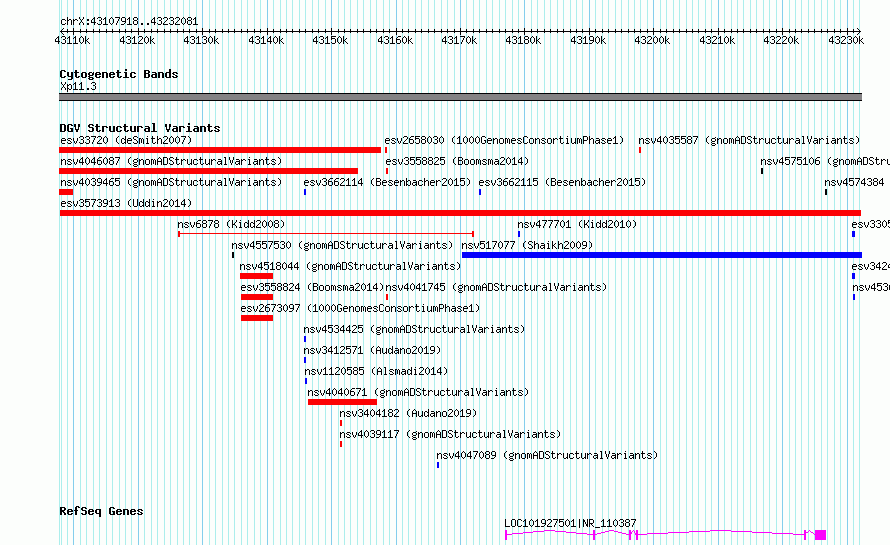The width and height of the screenshot is (890, 545).
Task: Select esv3662114 (Besenbacher2015) label
Action: coord(387,182)
